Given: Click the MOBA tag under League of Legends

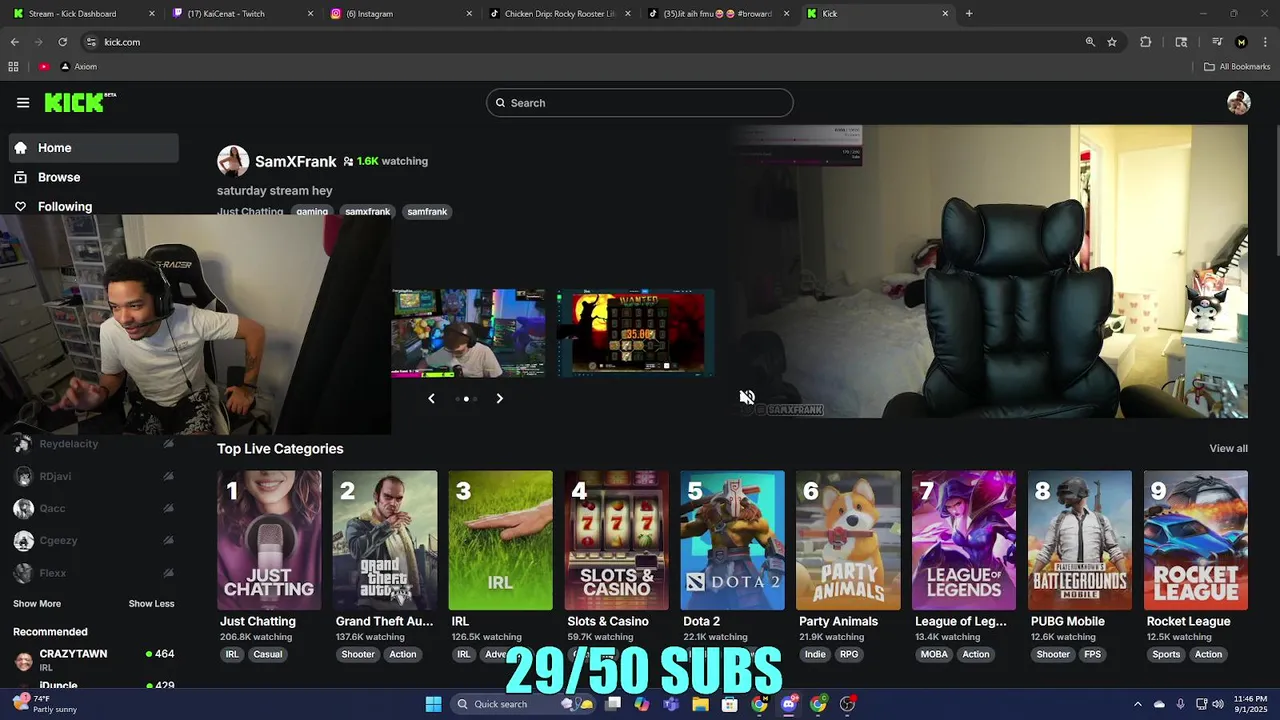Looking at the screenshot, I should 934,655.
